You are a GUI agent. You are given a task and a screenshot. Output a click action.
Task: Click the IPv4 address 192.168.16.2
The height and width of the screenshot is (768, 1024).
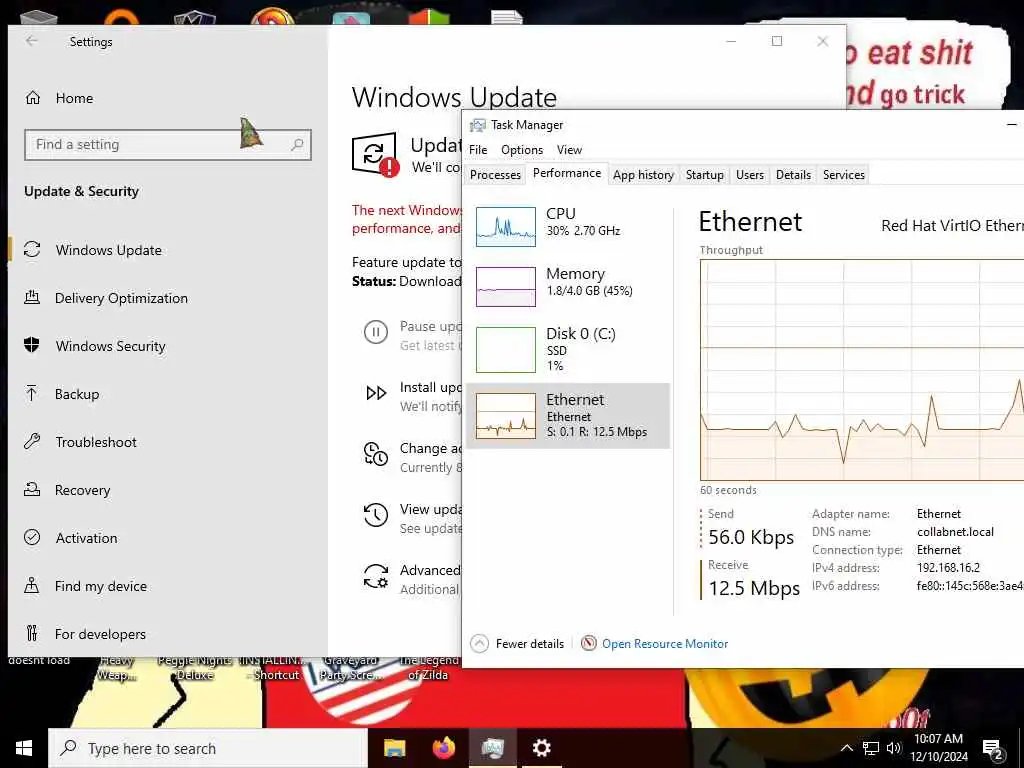point(948,568)
